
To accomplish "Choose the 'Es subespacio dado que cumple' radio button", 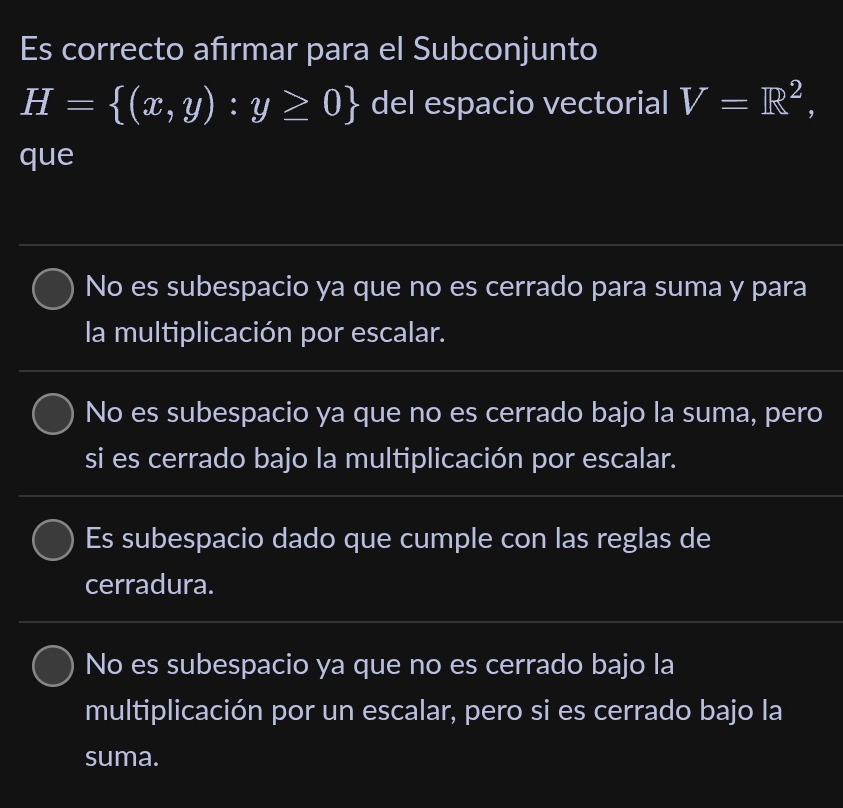I will click(x=53, y=540).
